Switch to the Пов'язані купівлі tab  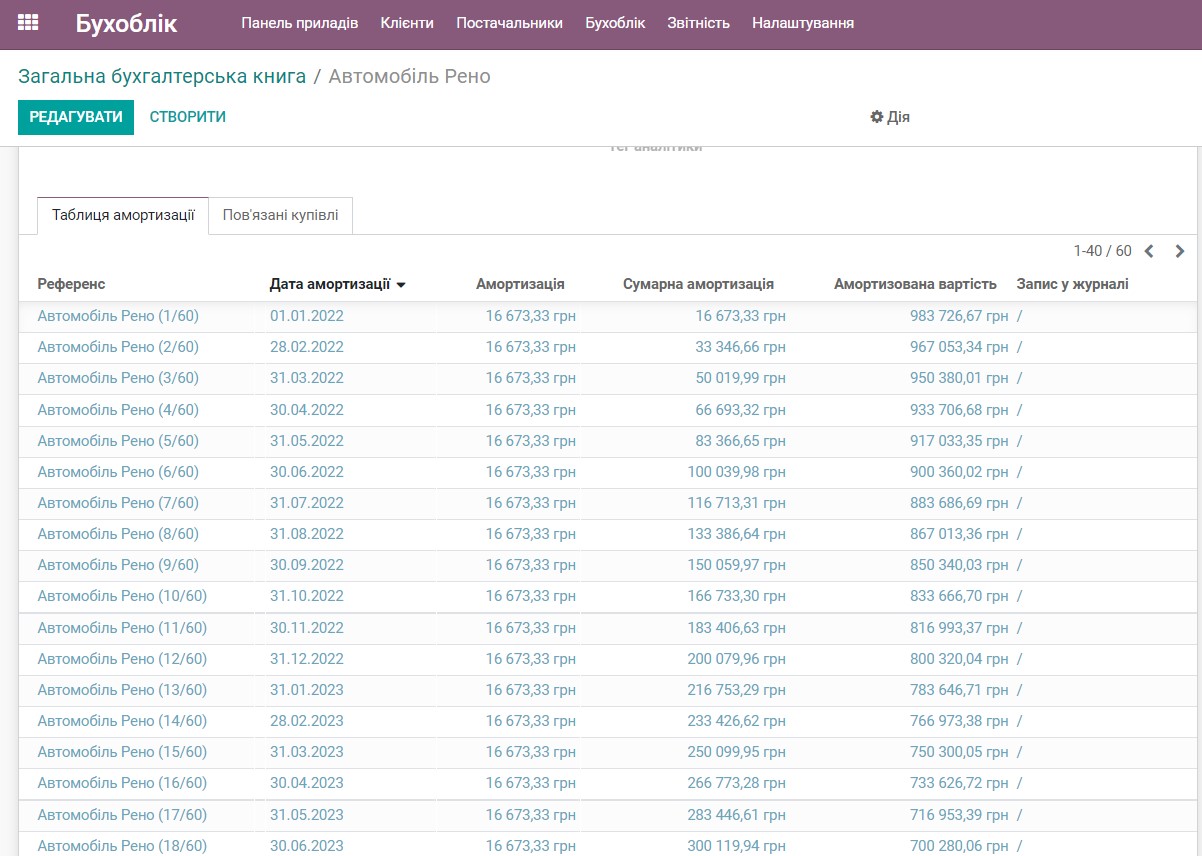tap(280, 215)
